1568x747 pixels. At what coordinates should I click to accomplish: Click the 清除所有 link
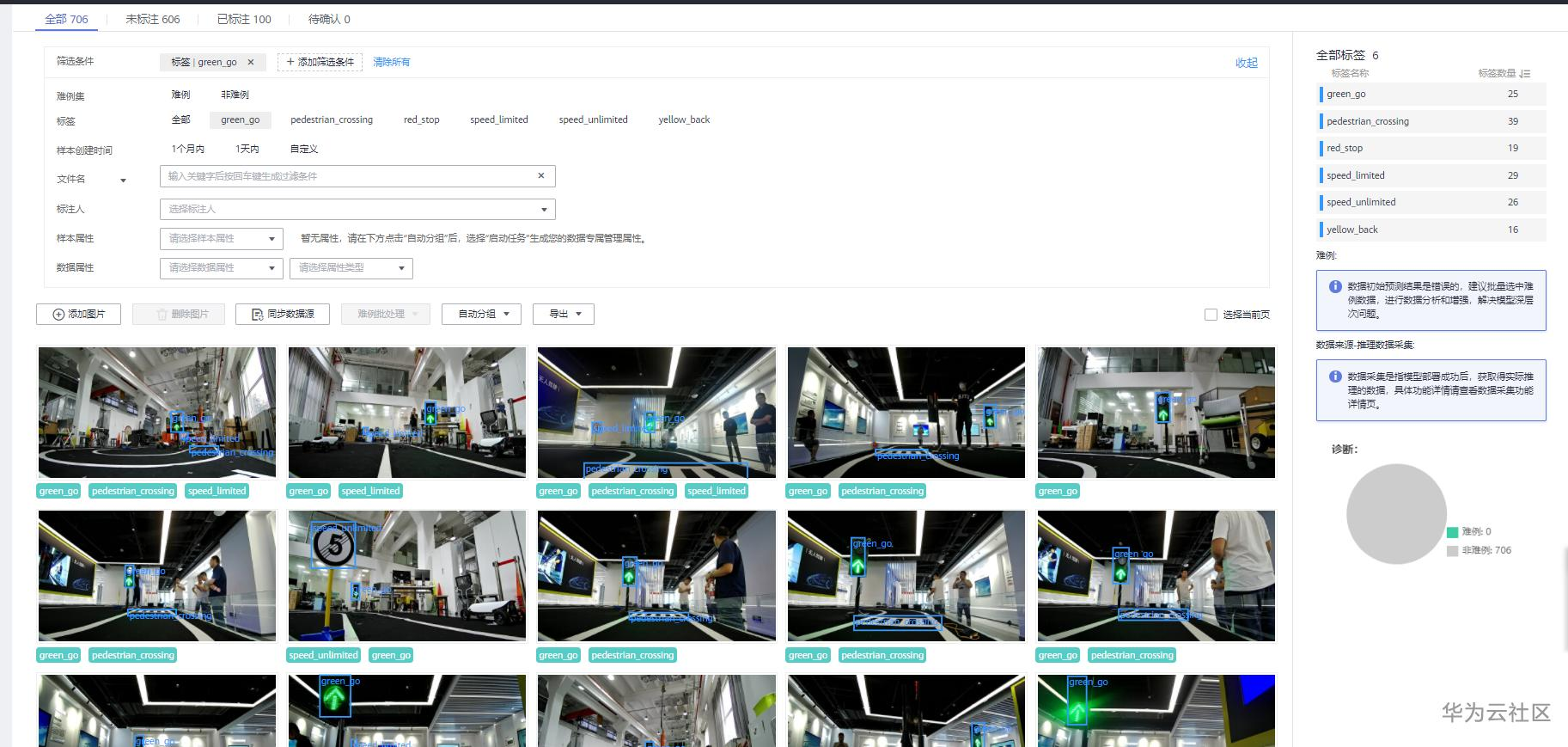(x=392, y=62)
